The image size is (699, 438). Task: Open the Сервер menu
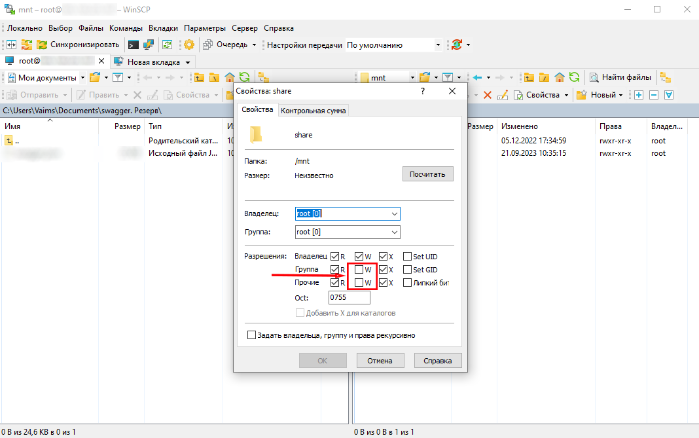pyautogui.click(x=244, y=28)
